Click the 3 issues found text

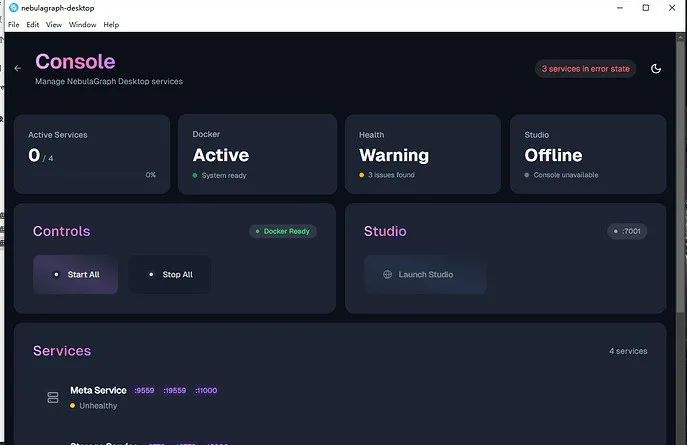click(391, 175)
